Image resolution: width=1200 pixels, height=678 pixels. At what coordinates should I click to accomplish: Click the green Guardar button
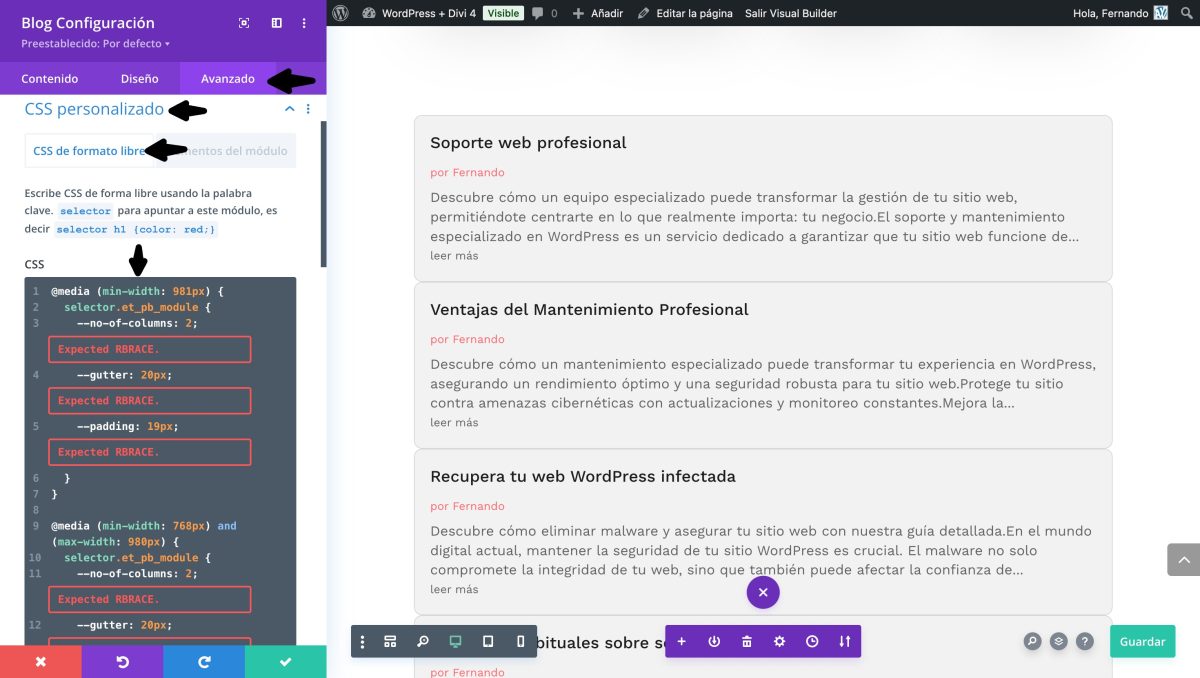pyautogui.click(x=1142, y=641)
